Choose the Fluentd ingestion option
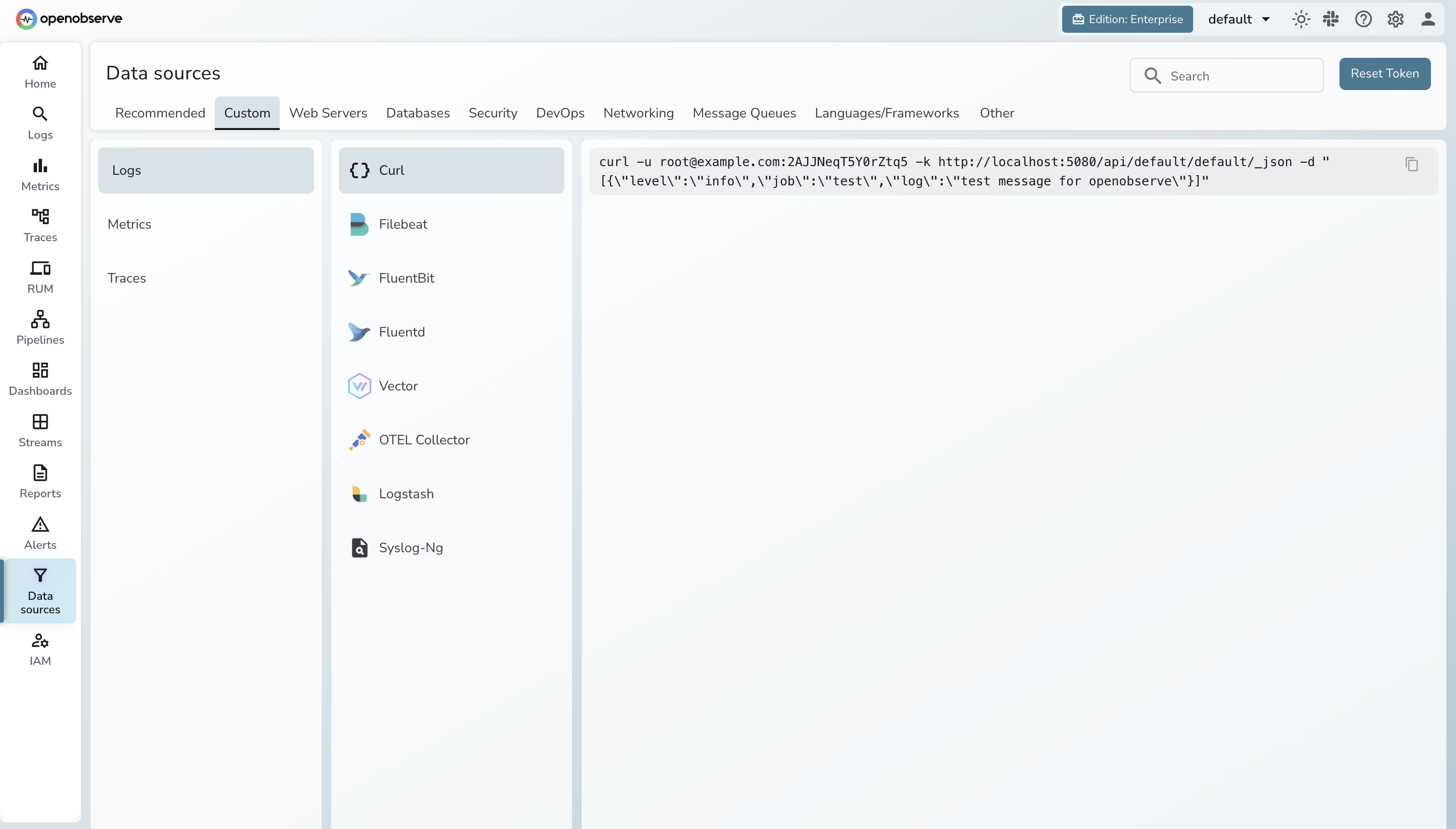 click(x=402, y=331)
